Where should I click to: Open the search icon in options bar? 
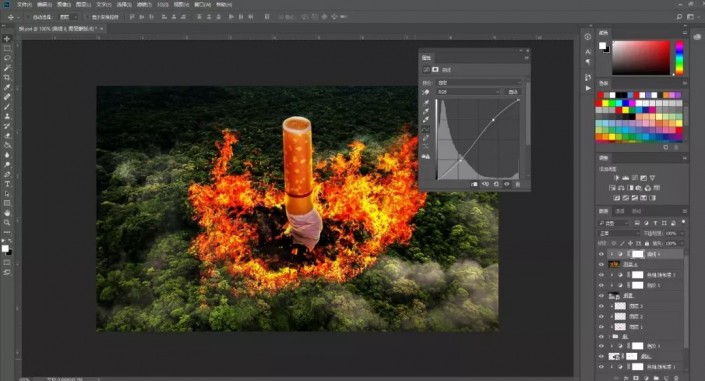pos(679,17)
